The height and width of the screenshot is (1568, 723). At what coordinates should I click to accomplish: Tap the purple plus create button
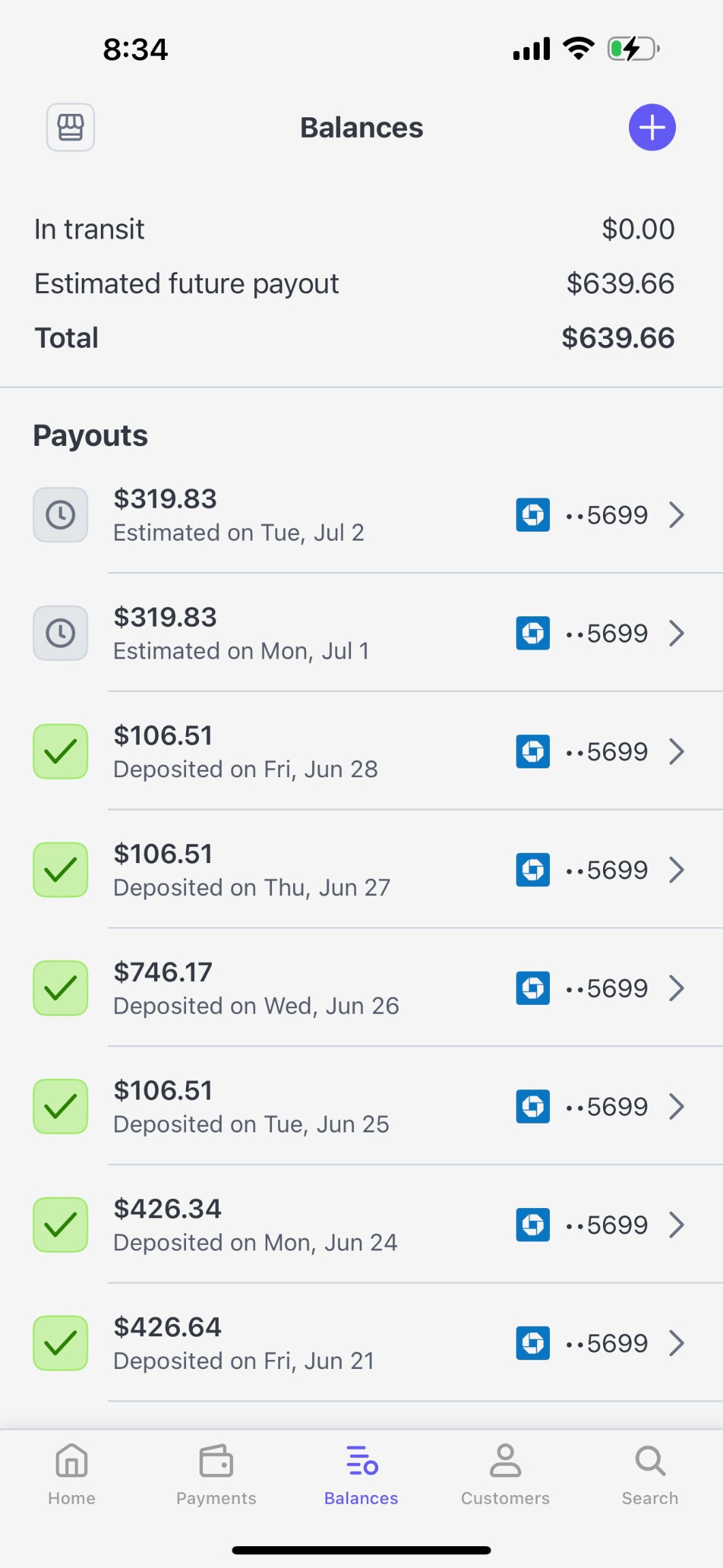(x=651, y=127)
